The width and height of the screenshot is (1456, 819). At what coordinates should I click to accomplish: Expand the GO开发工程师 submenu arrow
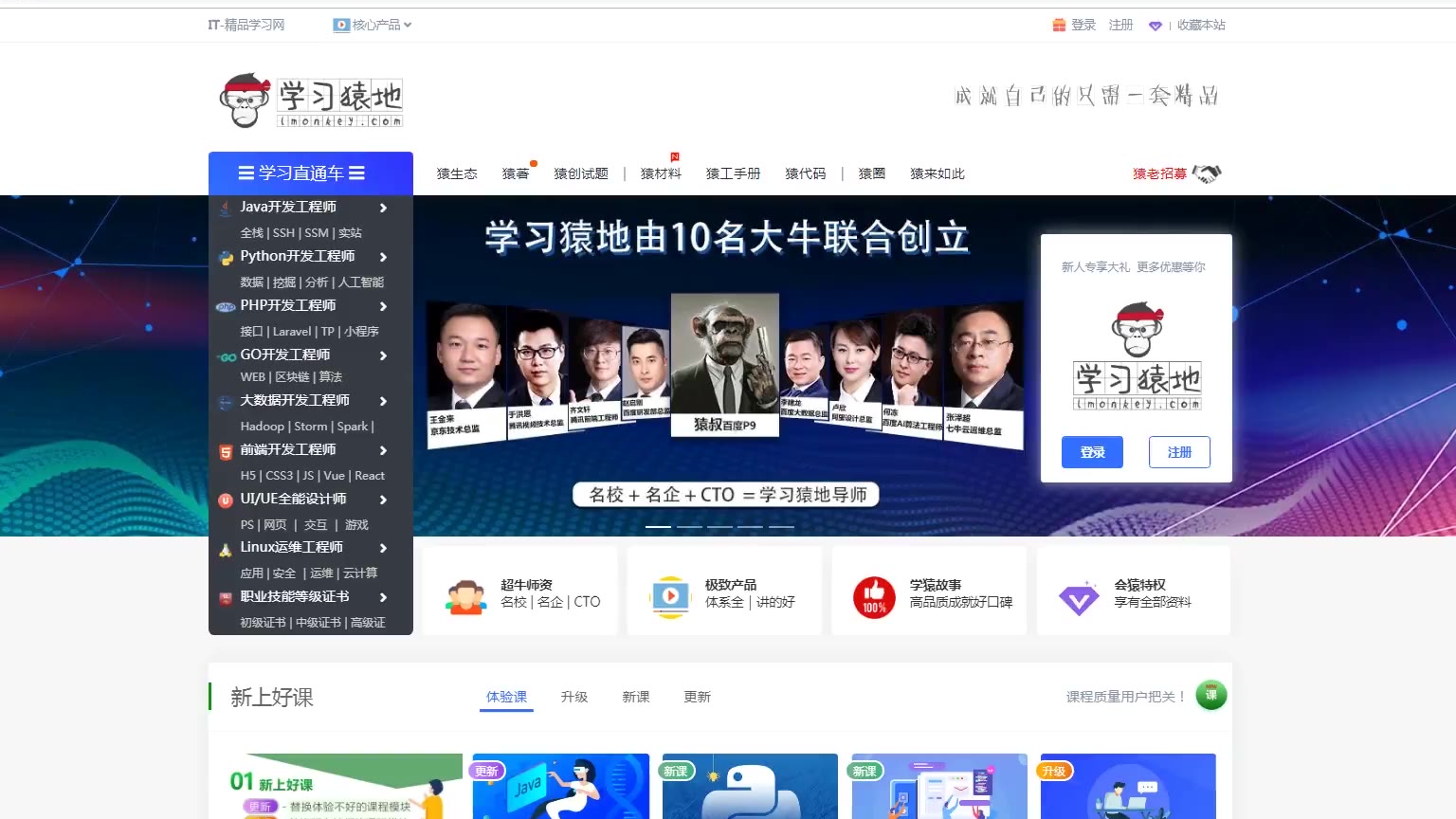coord(383,355)
